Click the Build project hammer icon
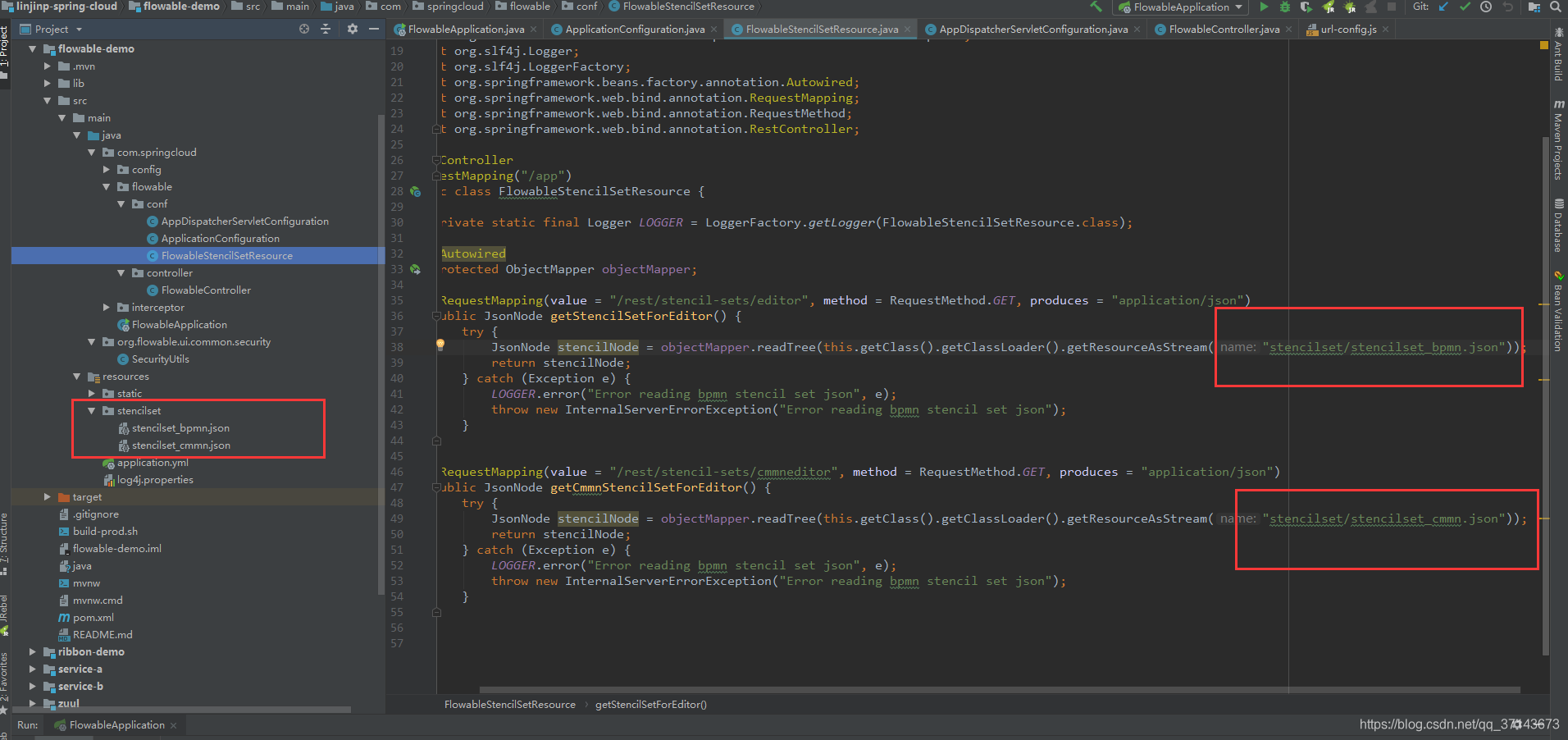Viewport: 1568px width, 740px height. click(1096, 7)
